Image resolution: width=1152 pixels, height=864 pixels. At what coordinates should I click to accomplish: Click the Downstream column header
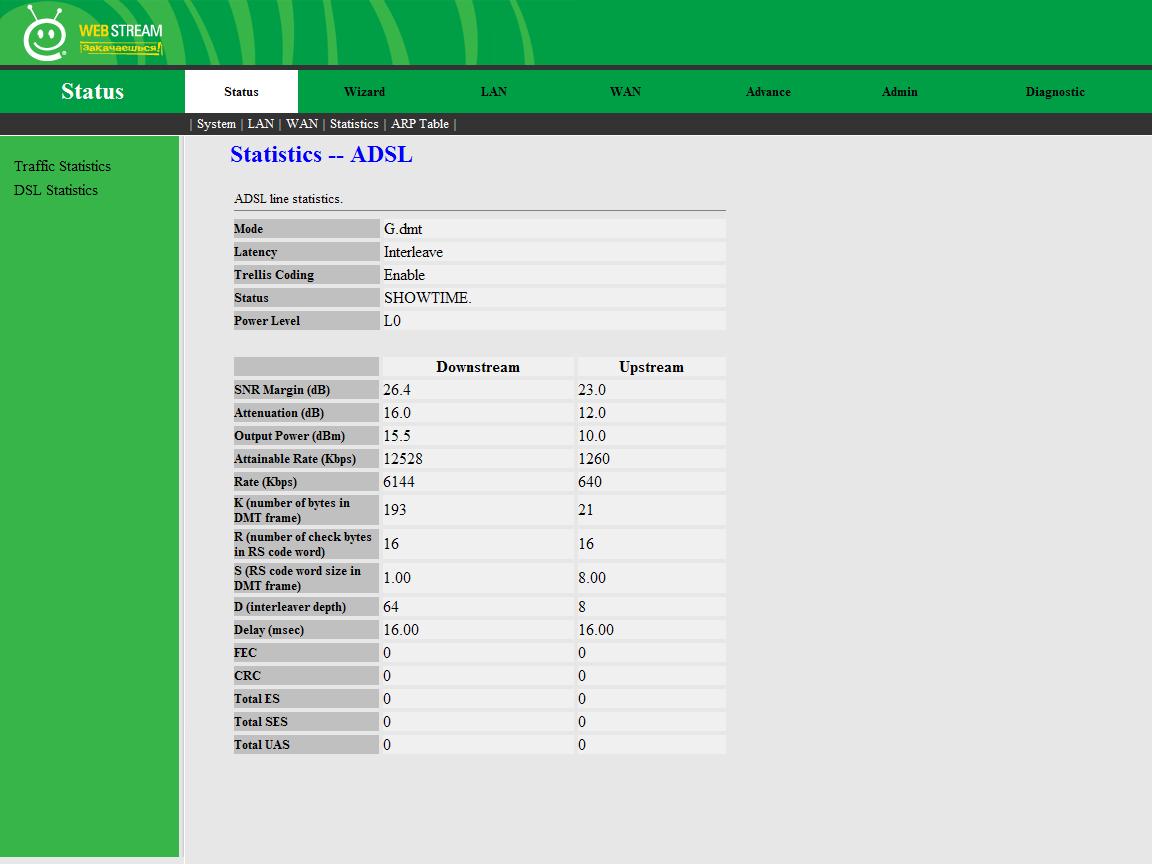tap(478, 367)
